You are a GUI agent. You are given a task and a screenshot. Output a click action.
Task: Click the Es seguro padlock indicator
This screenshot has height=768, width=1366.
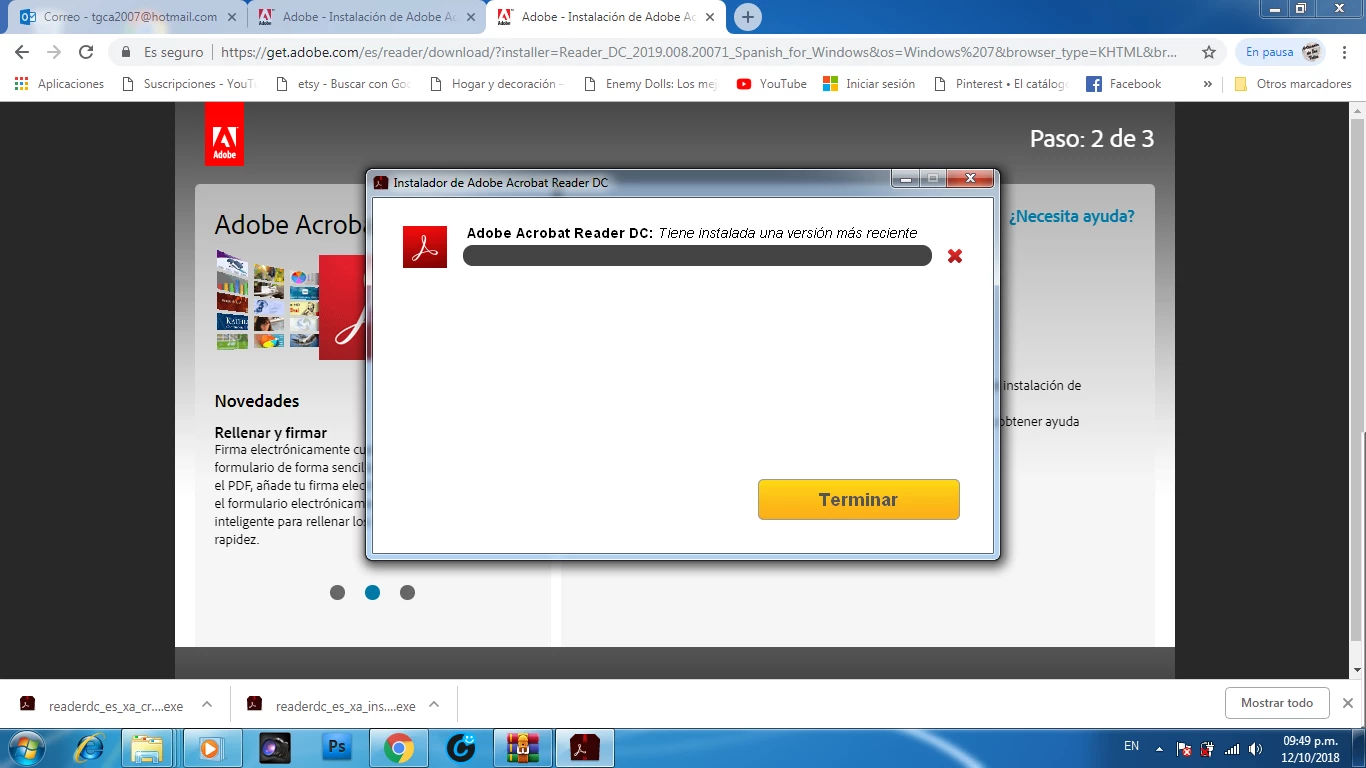click(161, 52)
